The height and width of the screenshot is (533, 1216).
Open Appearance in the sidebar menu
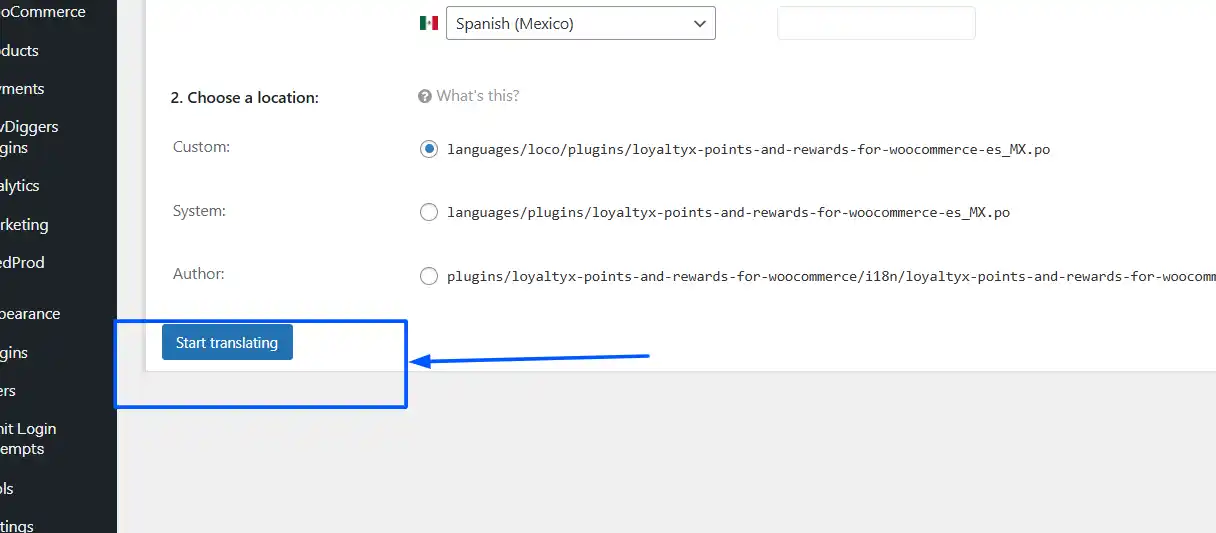point(30,313)
